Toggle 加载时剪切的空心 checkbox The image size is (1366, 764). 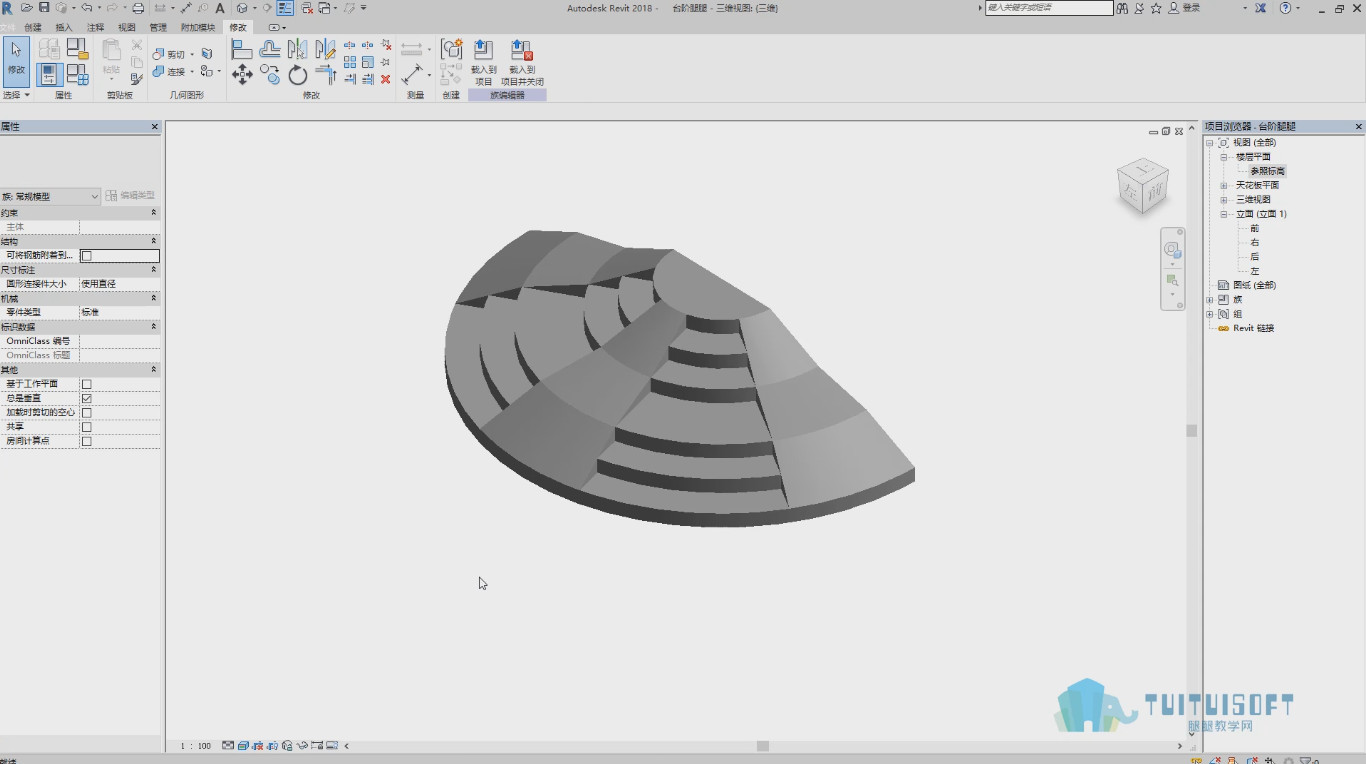click(x=86, y=412)
